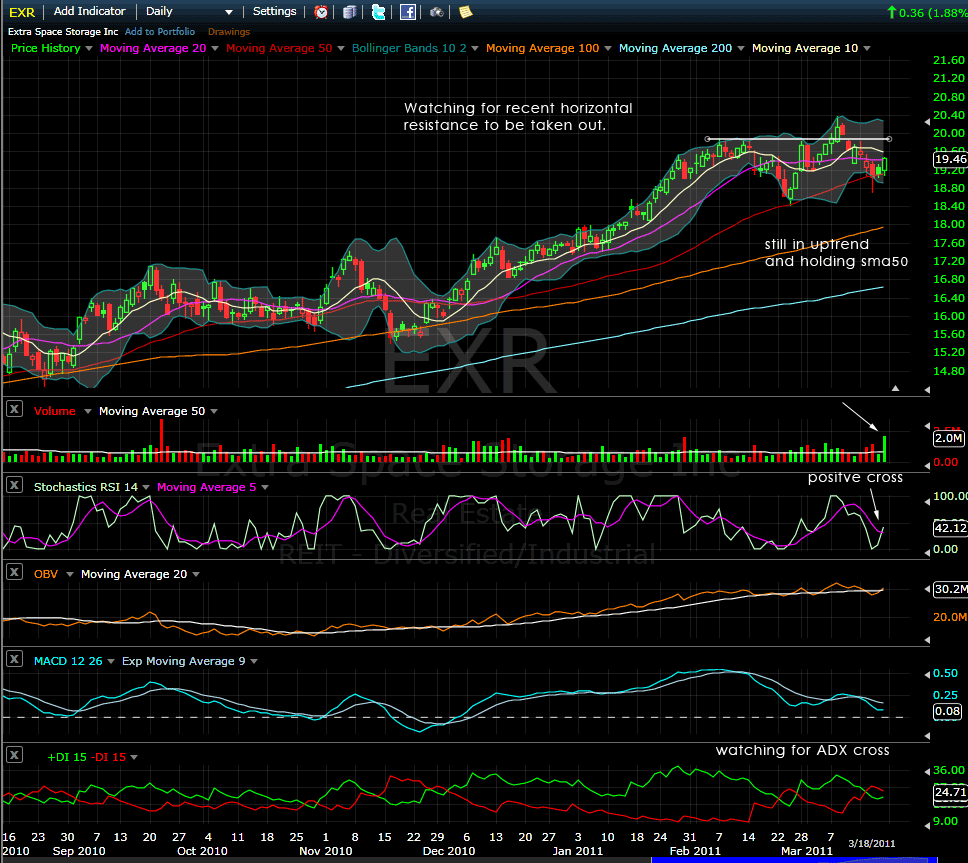Select the Bollinger Bands 10 2 label
Viewport: 968px width, 863px height.
(x=409, y=48)
